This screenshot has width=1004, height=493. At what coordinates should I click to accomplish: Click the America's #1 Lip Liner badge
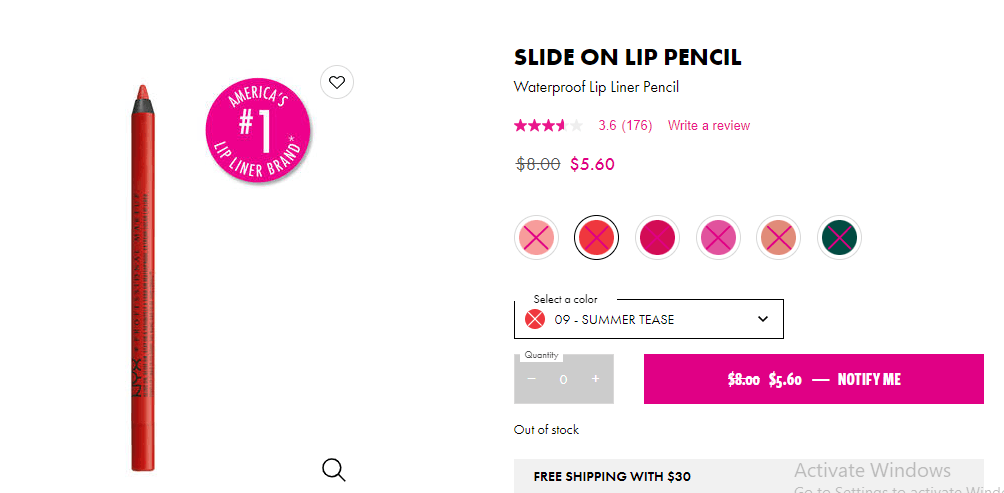click(258, 131)
